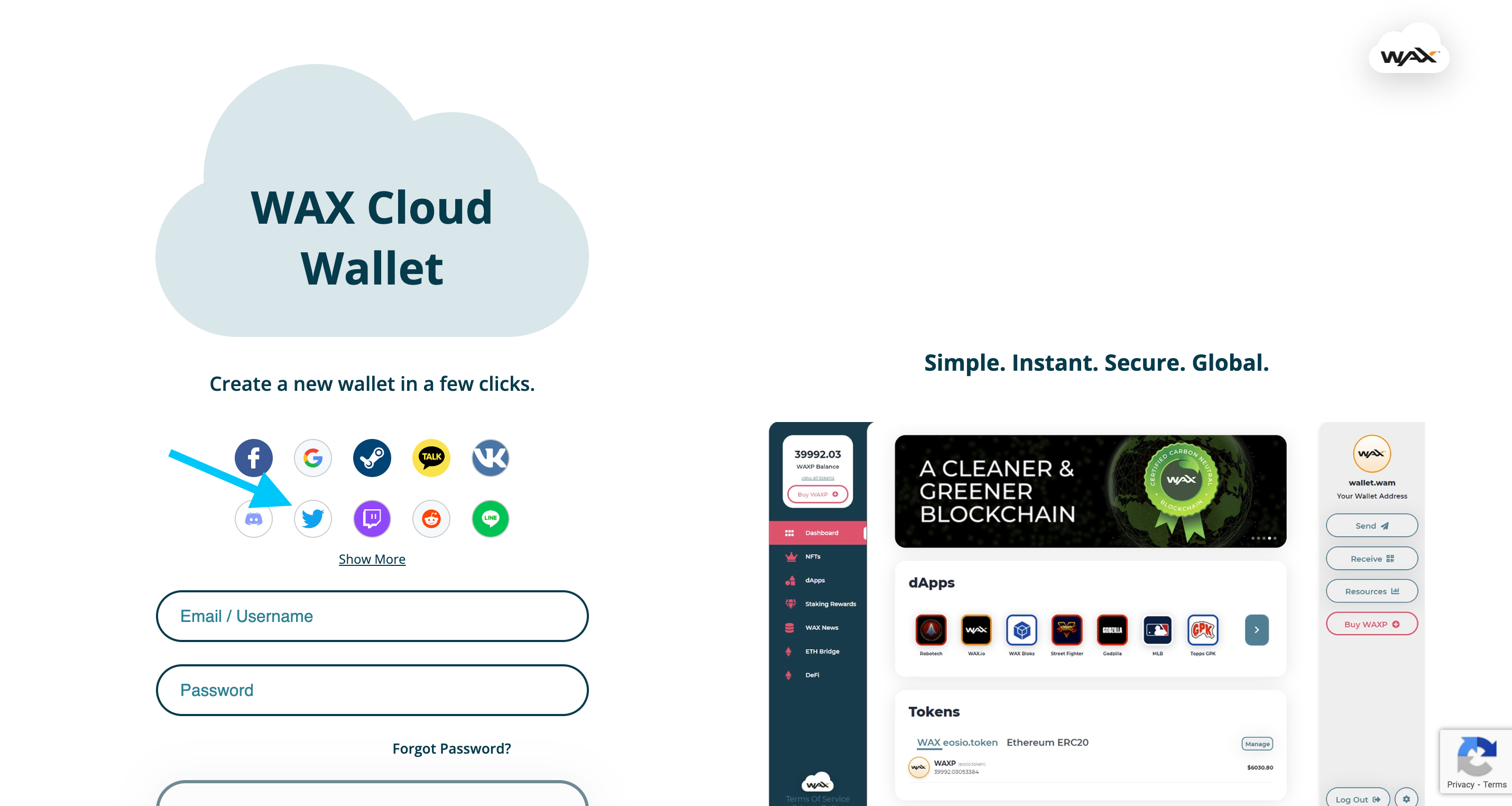Scroll the dApps carousel arrow forward
1512x806 pixels.
1257,629
